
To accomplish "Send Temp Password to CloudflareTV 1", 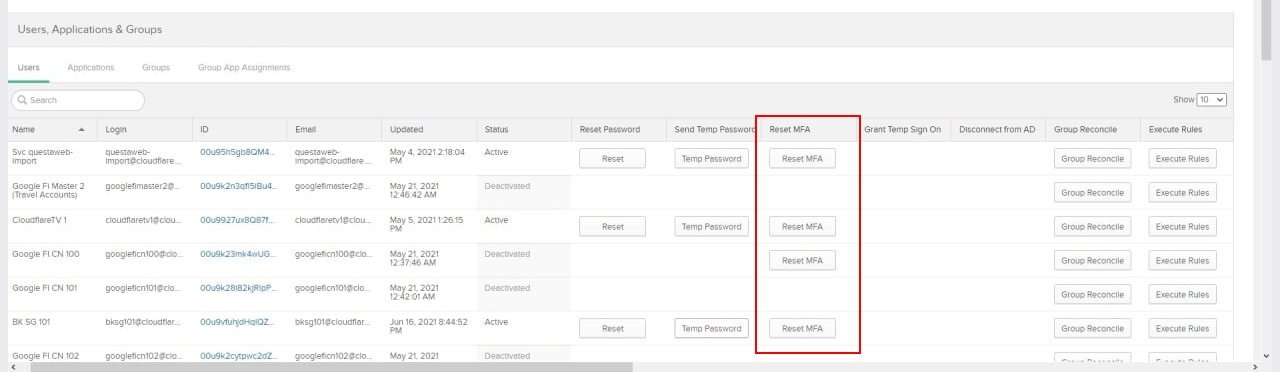I will (712, 227).
